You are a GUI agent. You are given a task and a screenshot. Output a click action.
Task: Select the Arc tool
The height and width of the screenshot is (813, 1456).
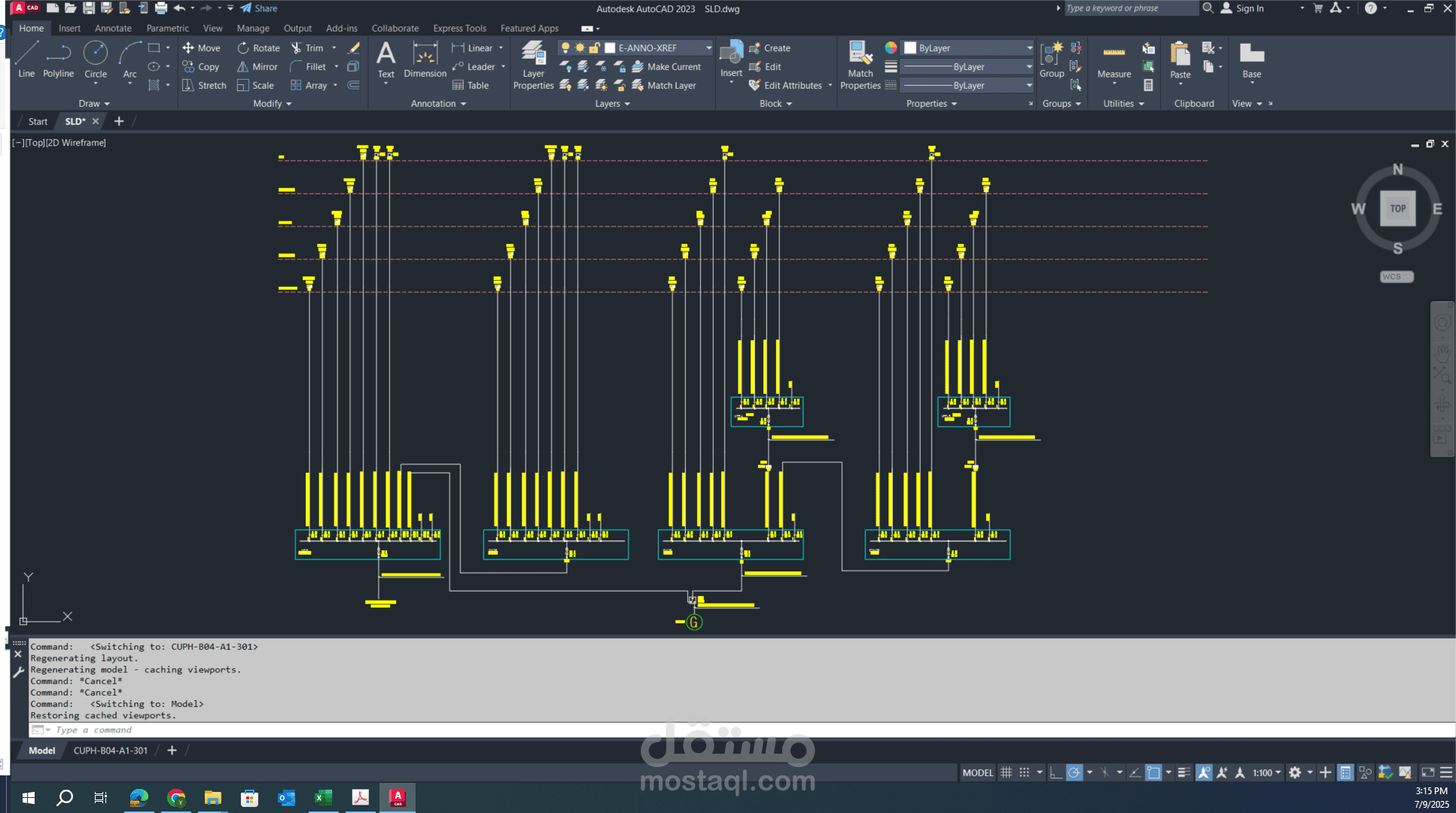point(129,59)
